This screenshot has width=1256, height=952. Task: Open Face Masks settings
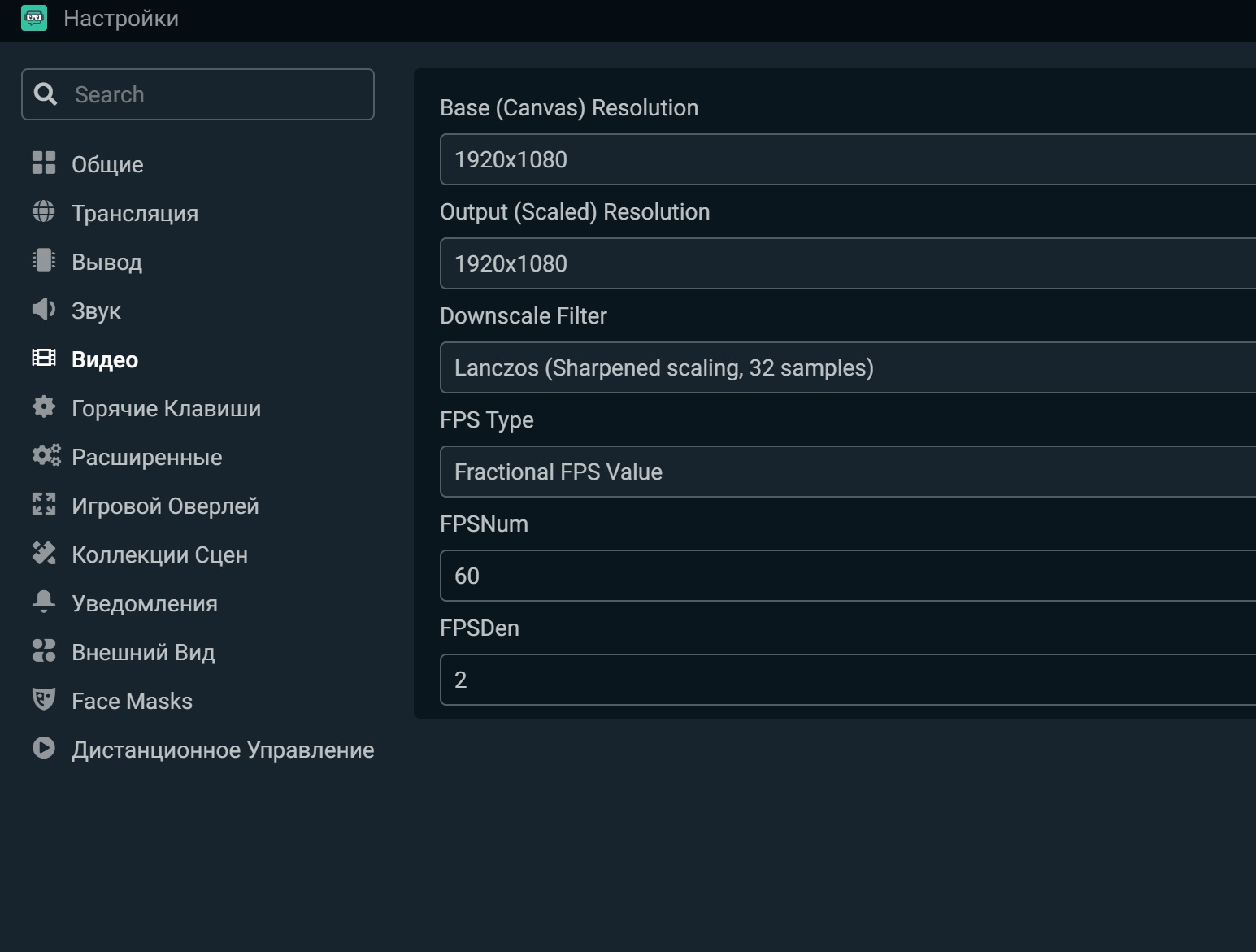click(132, 701)
